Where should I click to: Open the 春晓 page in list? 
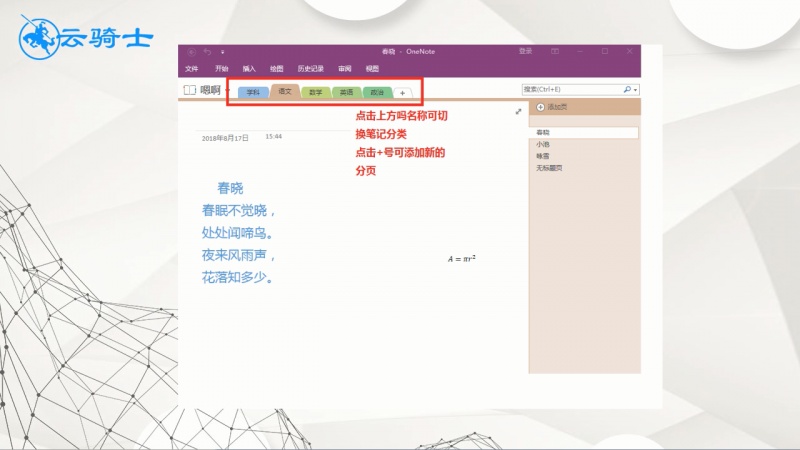click(584, 133)
